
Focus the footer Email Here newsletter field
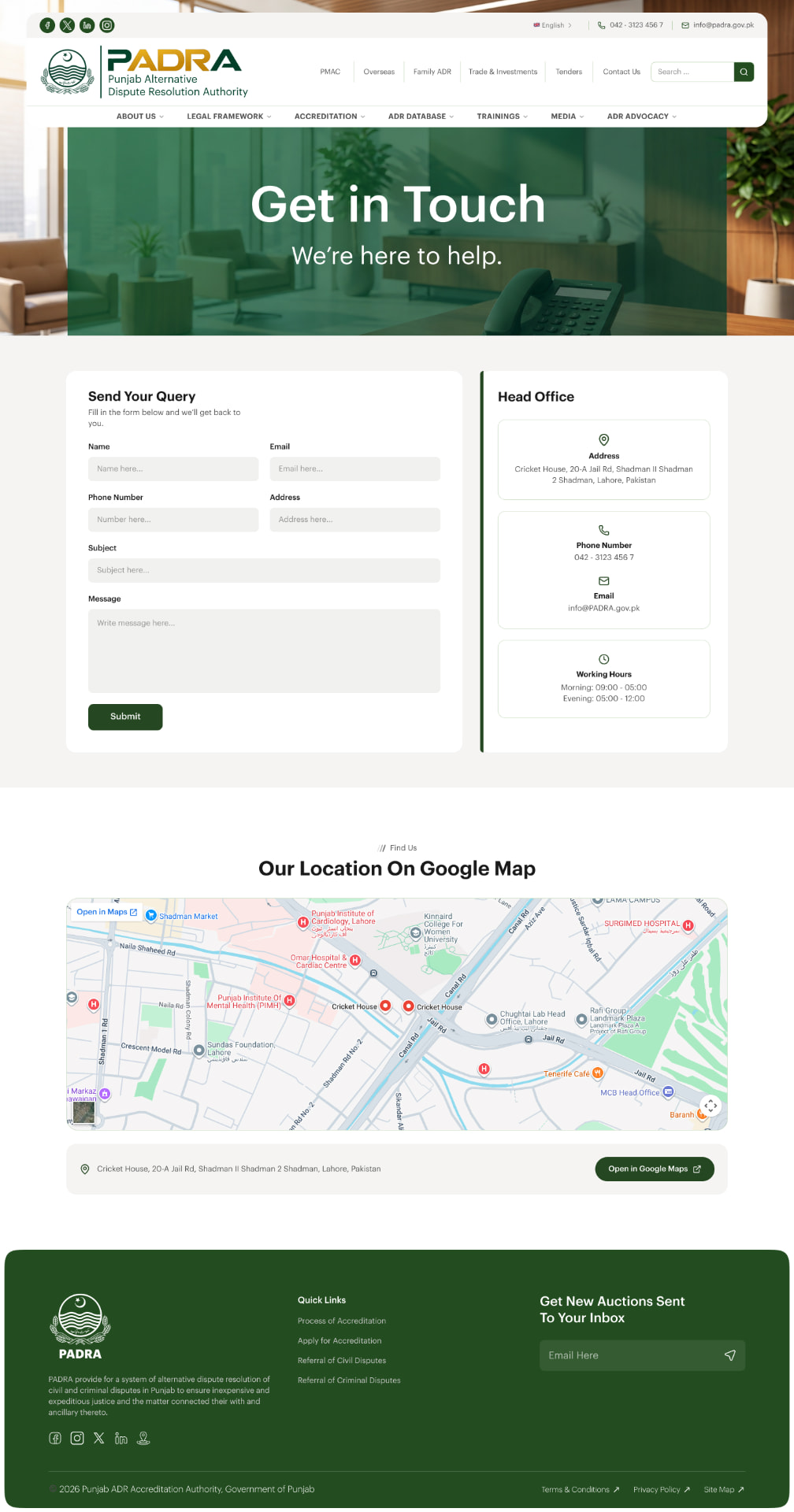[642, 1355]
